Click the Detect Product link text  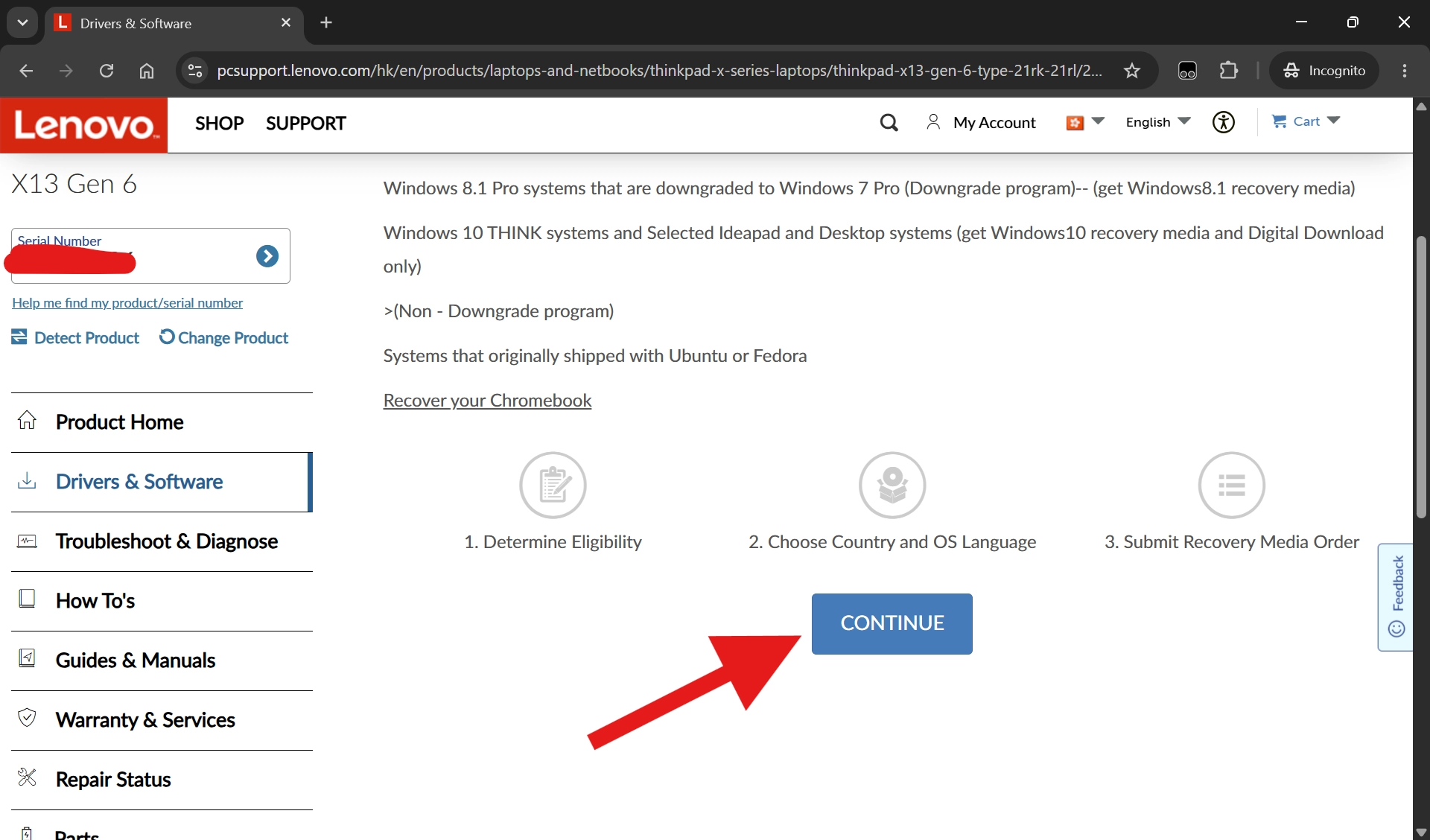[x=86, y=338]
